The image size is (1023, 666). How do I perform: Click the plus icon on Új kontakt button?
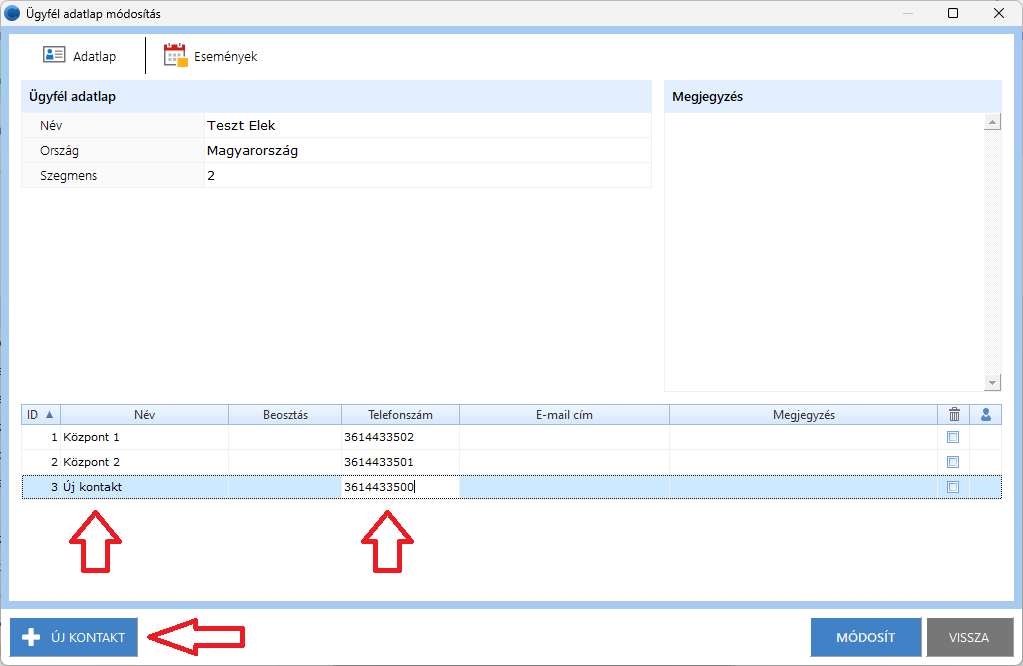(x=30, y=637)
